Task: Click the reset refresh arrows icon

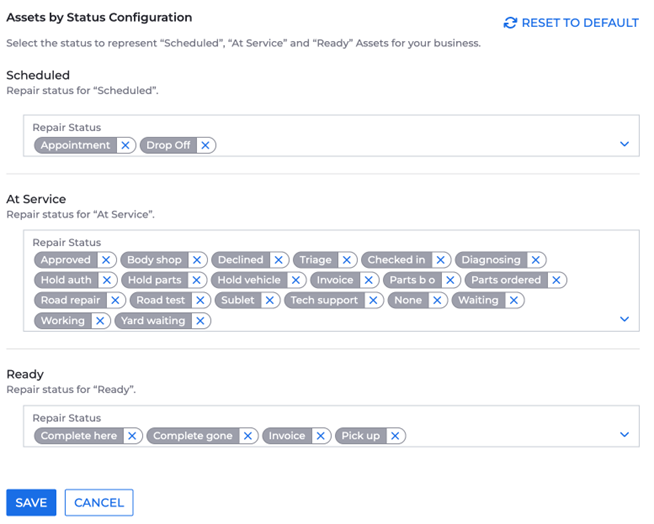Action: [x=510, y=23]
